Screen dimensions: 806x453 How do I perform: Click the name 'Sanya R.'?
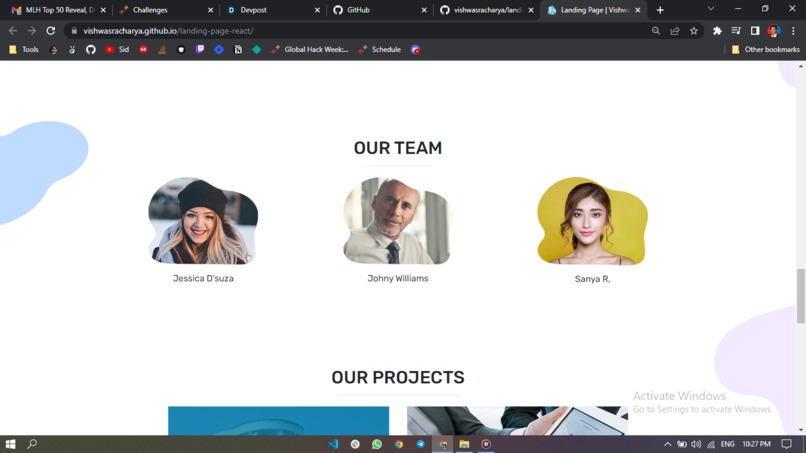(592, 279)
